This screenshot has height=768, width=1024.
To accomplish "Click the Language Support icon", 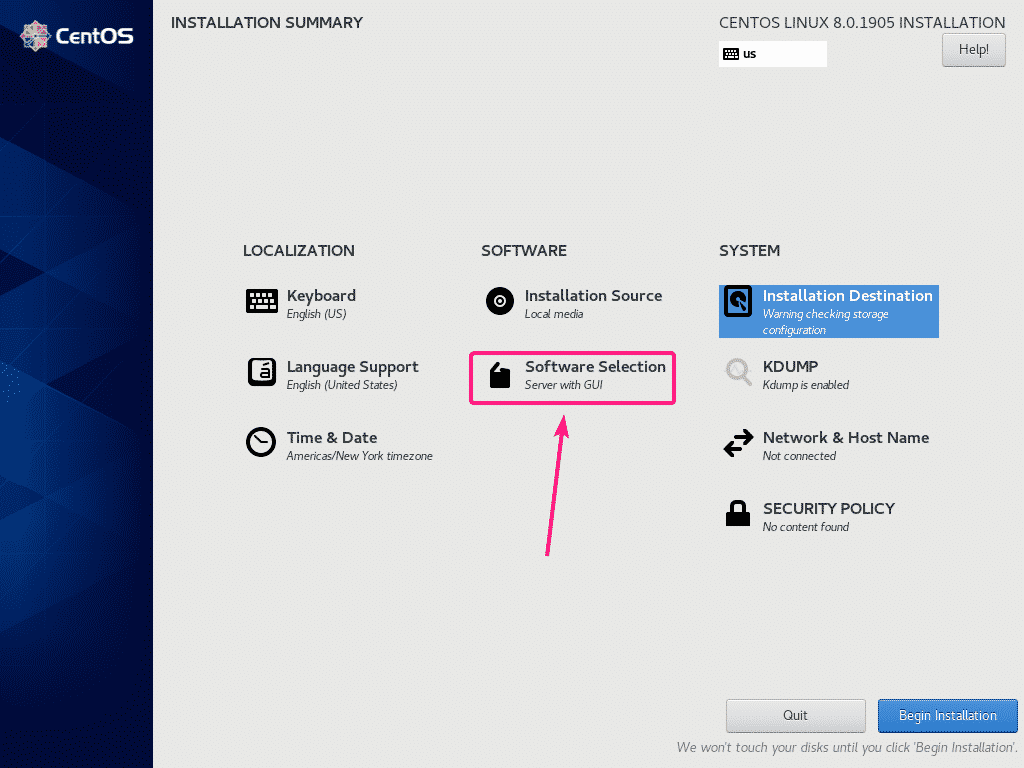I will 262,372.
